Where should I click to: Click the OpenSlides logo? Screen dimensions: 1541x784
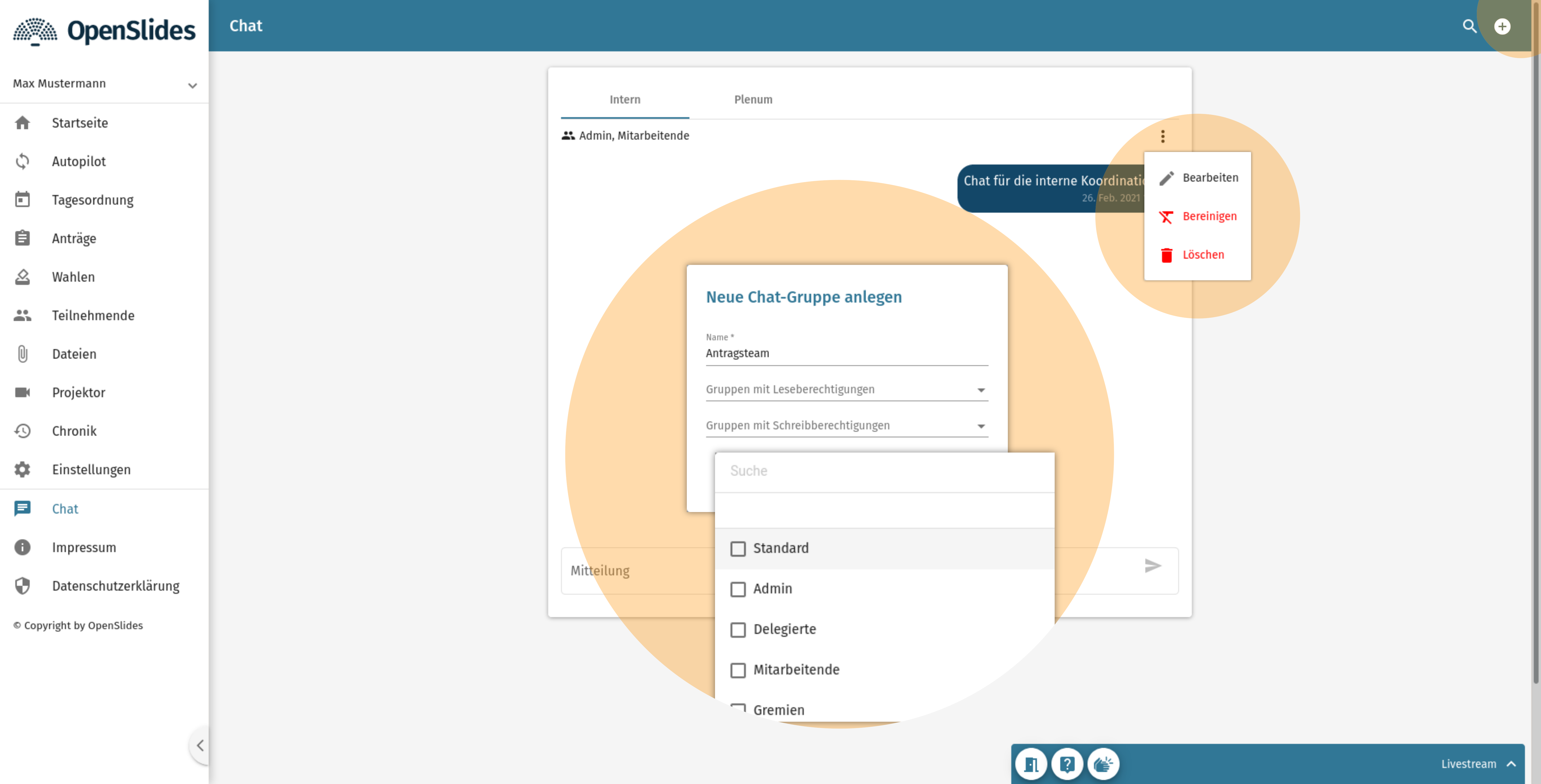click(104, 31)
